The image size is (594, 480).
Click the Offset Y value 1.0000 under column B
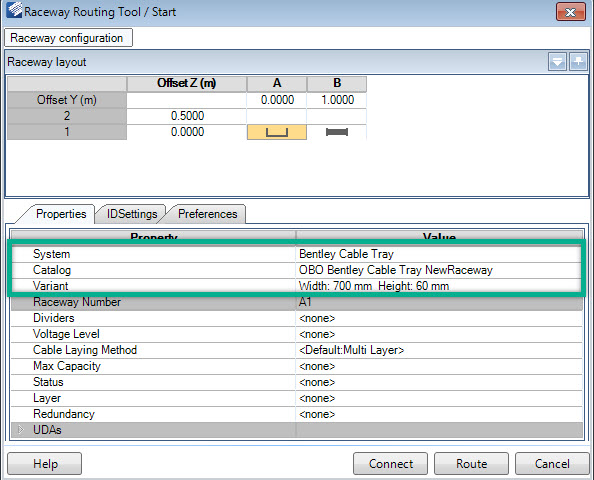point(337,100)
